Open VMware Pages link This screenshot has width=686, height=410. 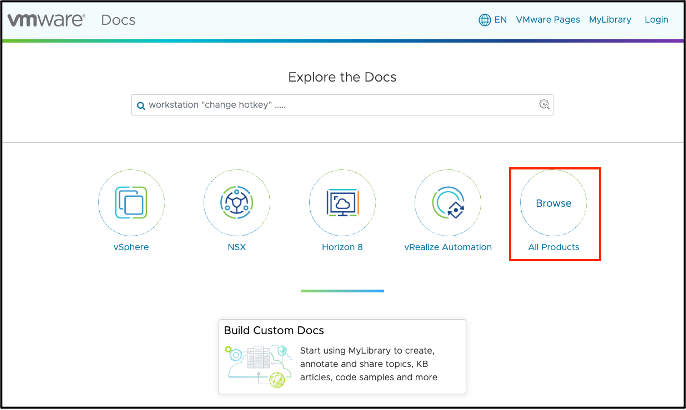(548, 20)
